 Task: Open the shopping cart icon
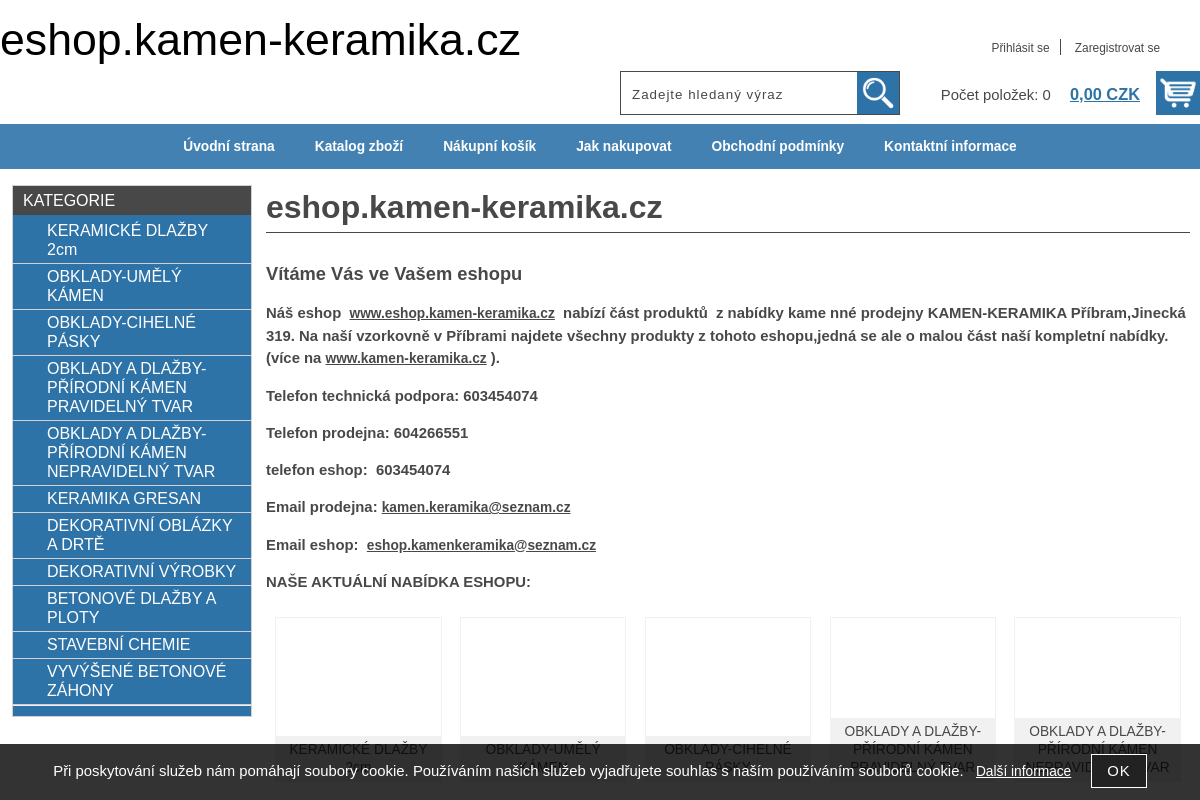click(x=1178, y=92)
